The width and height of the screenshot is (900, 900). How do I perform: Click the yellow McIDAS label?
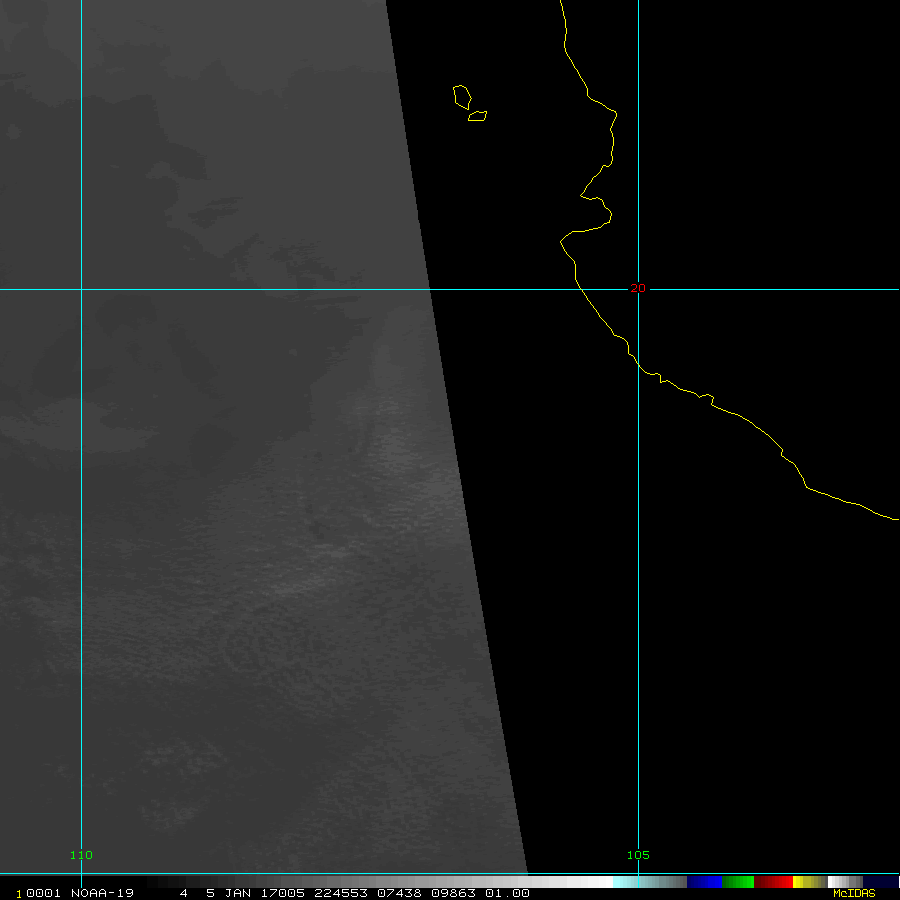854,893
